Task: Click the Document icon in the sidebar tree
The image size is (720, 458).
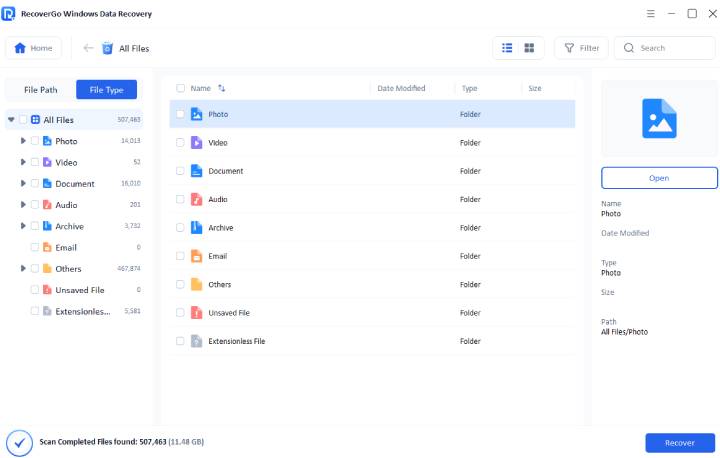Action: 47,183
